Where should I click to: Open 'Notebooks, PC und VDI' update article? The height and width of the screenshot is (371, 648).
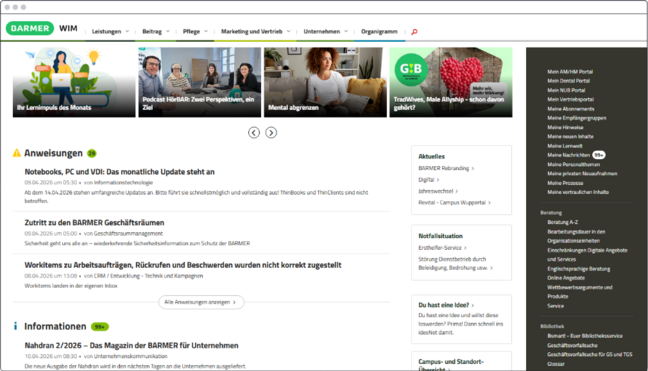coord(119,172)
